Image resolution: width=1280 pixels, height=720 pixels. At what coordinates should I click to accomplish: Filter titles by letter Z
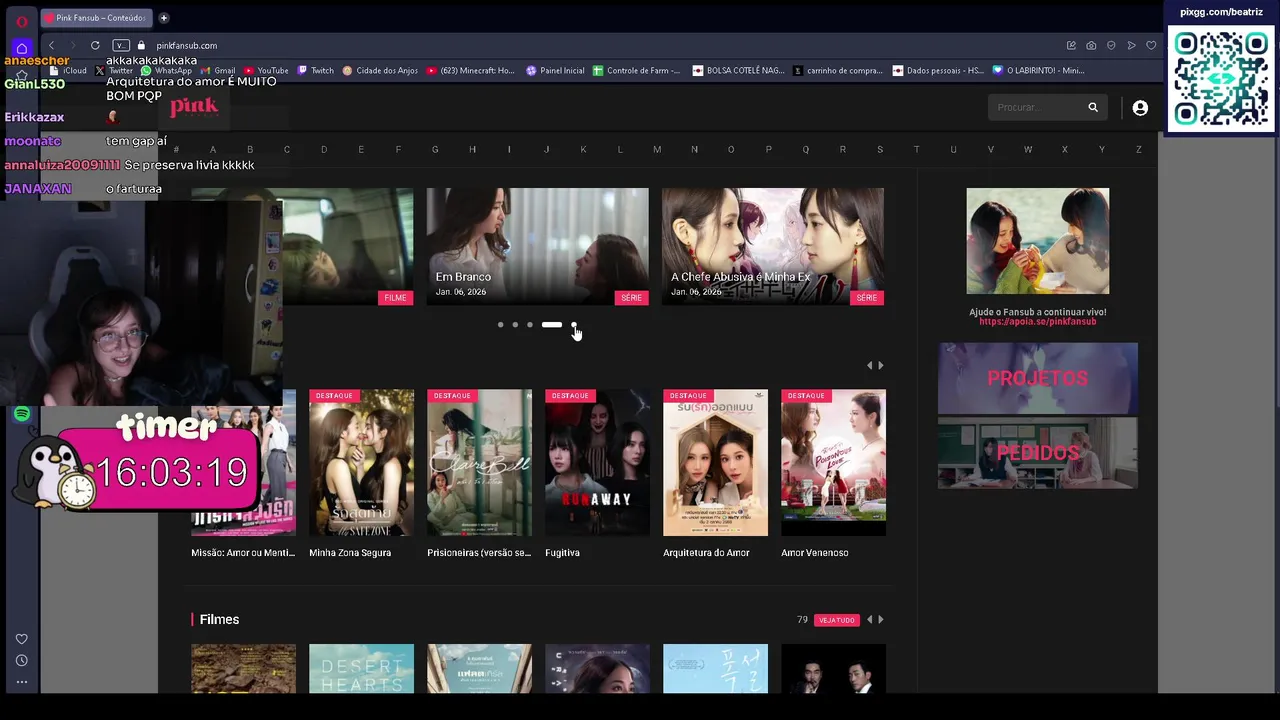(x=1138, y=150)
